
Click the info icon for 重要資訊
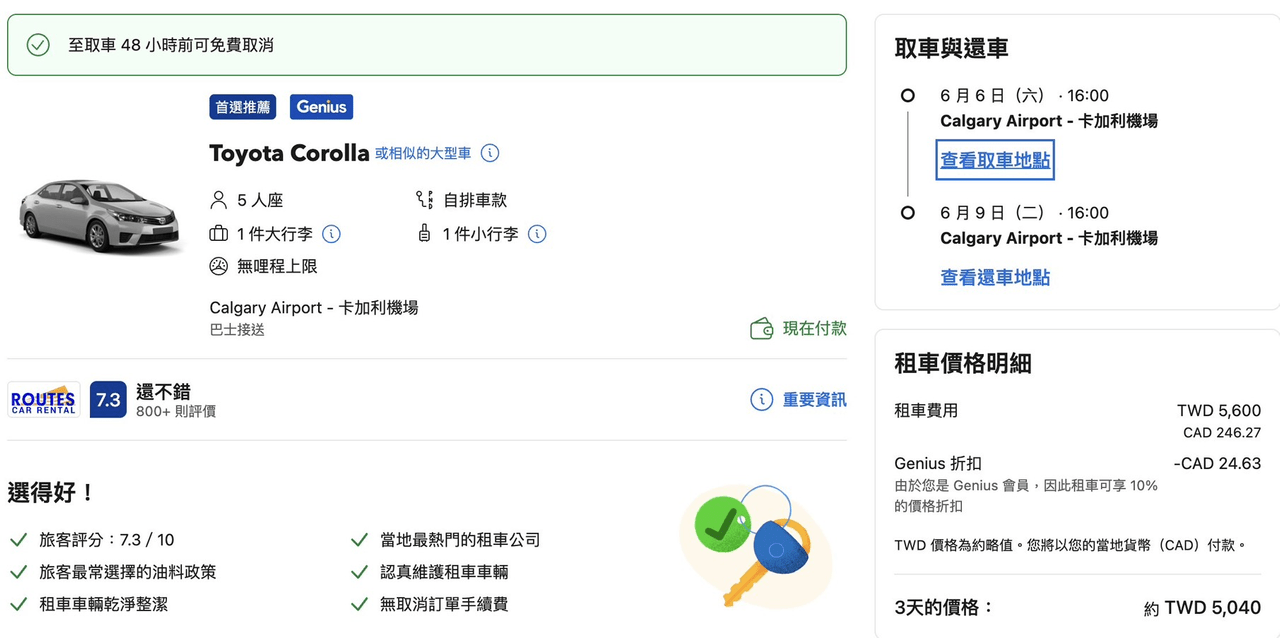(761, 400)
